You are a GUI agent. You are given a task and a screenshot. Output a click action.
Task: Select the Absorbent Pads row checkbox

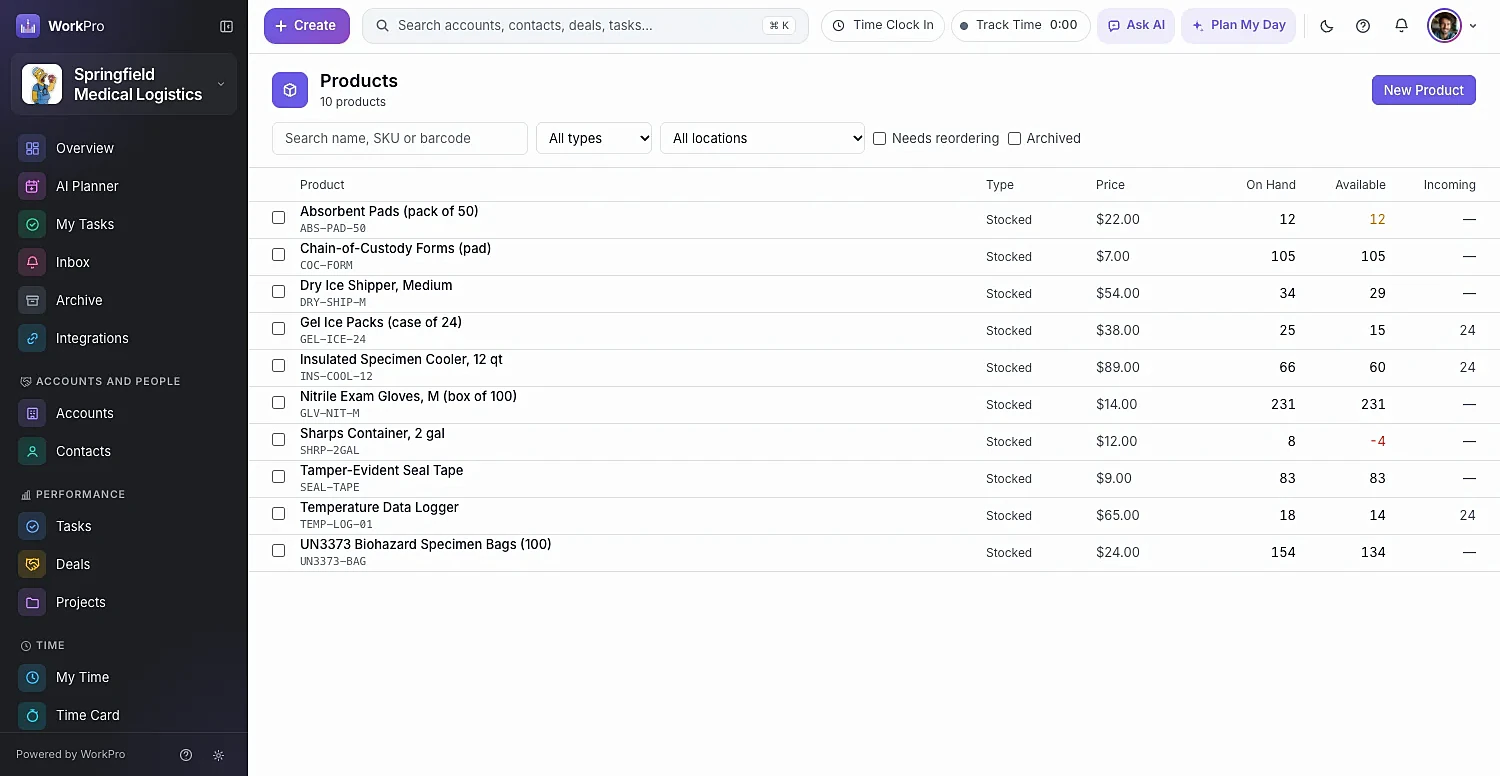pos(279,218)
